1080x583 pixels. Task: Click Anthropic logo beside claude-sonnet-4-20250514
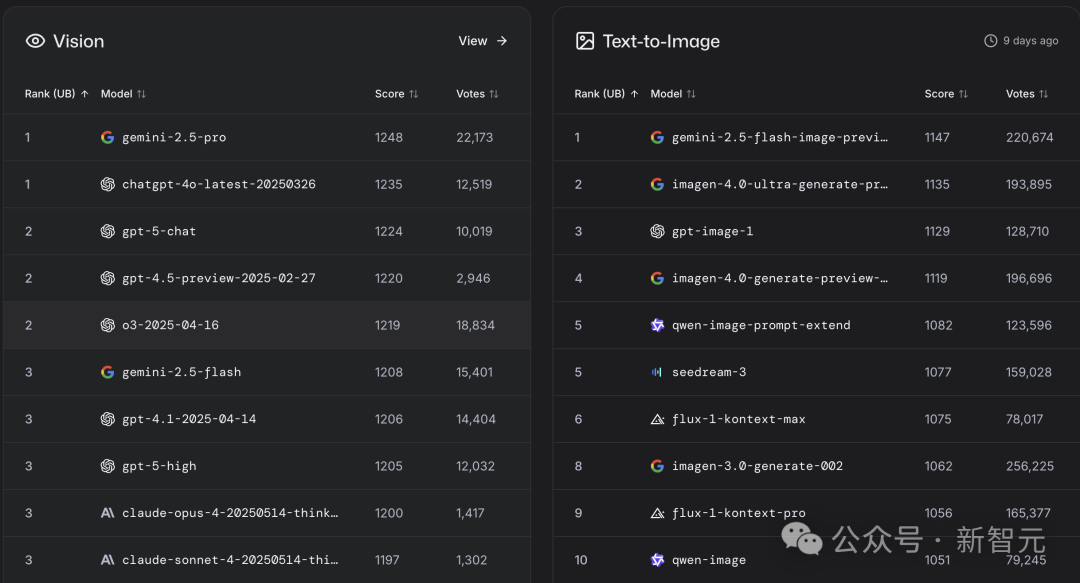pos(107,560)
